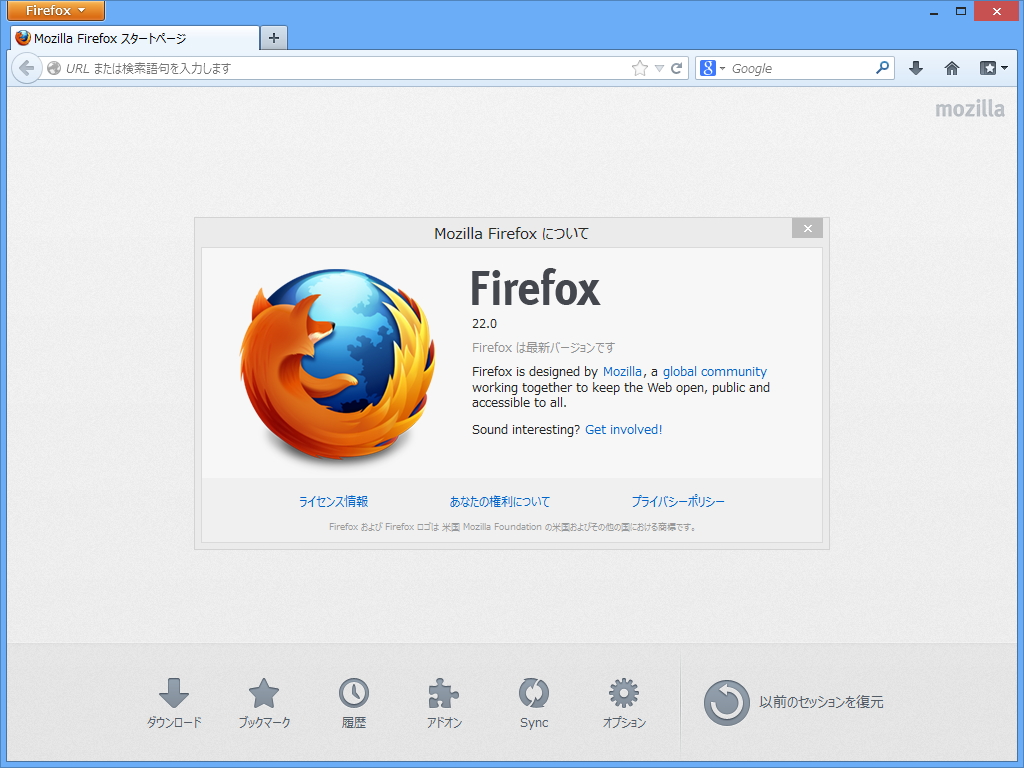Open ブックマーク from the start page icons
The width and height of the screenshot is (1024, 768).
coord(264,695)
